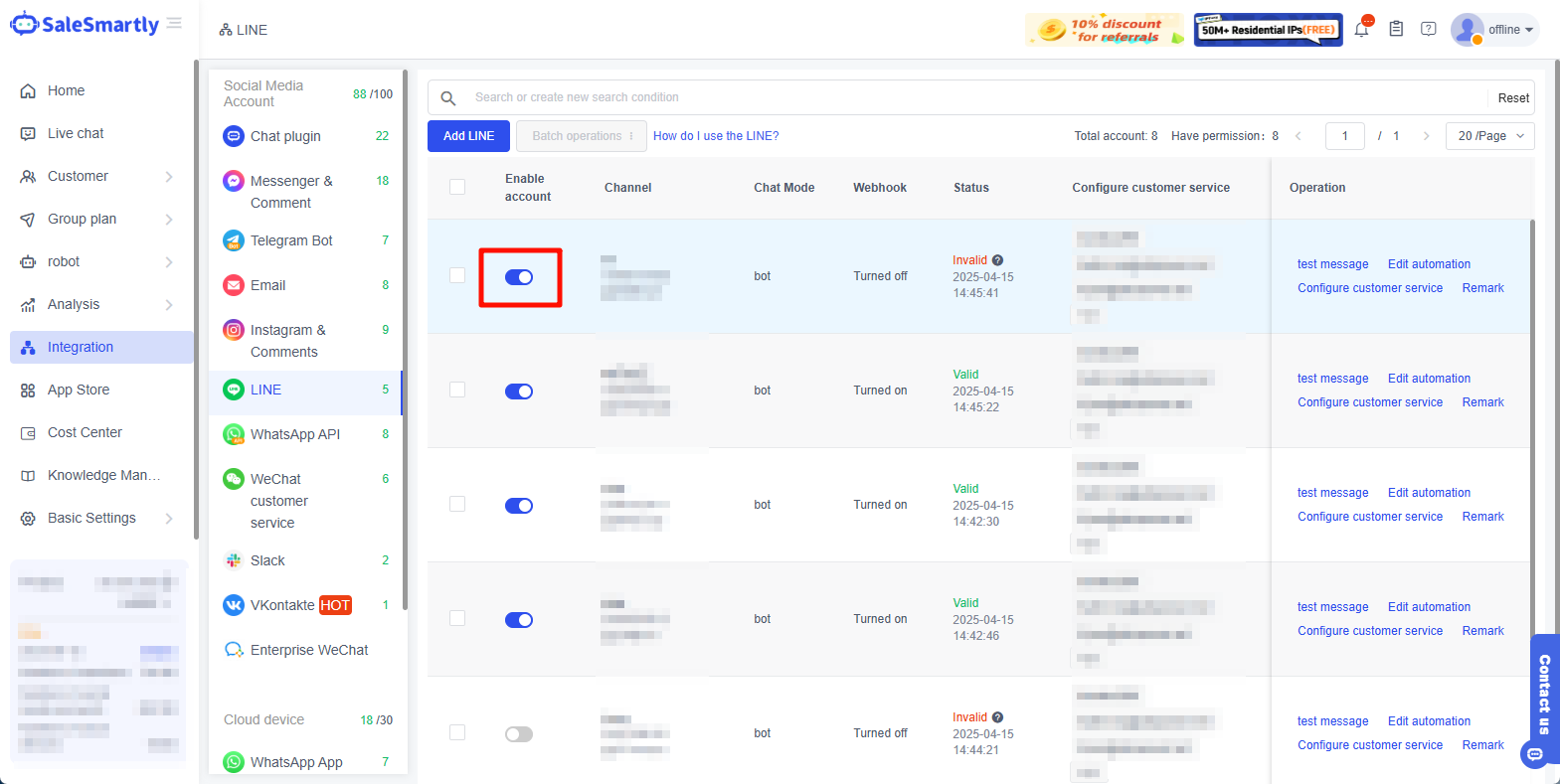The width and height of the screenshot is (1560, 784).
Task: Open the offline status dropdown
Action: (1509, 30)
